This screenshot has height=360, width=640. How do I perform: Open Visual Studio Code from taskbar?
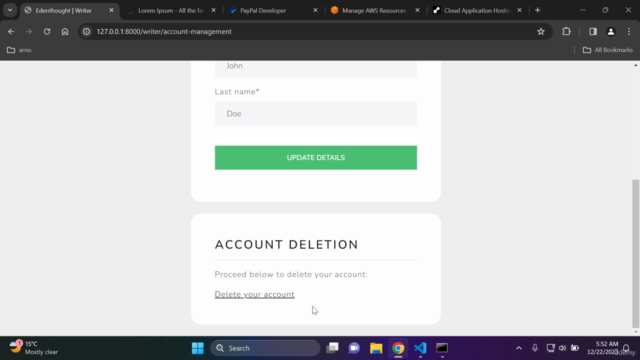point(420,348)
